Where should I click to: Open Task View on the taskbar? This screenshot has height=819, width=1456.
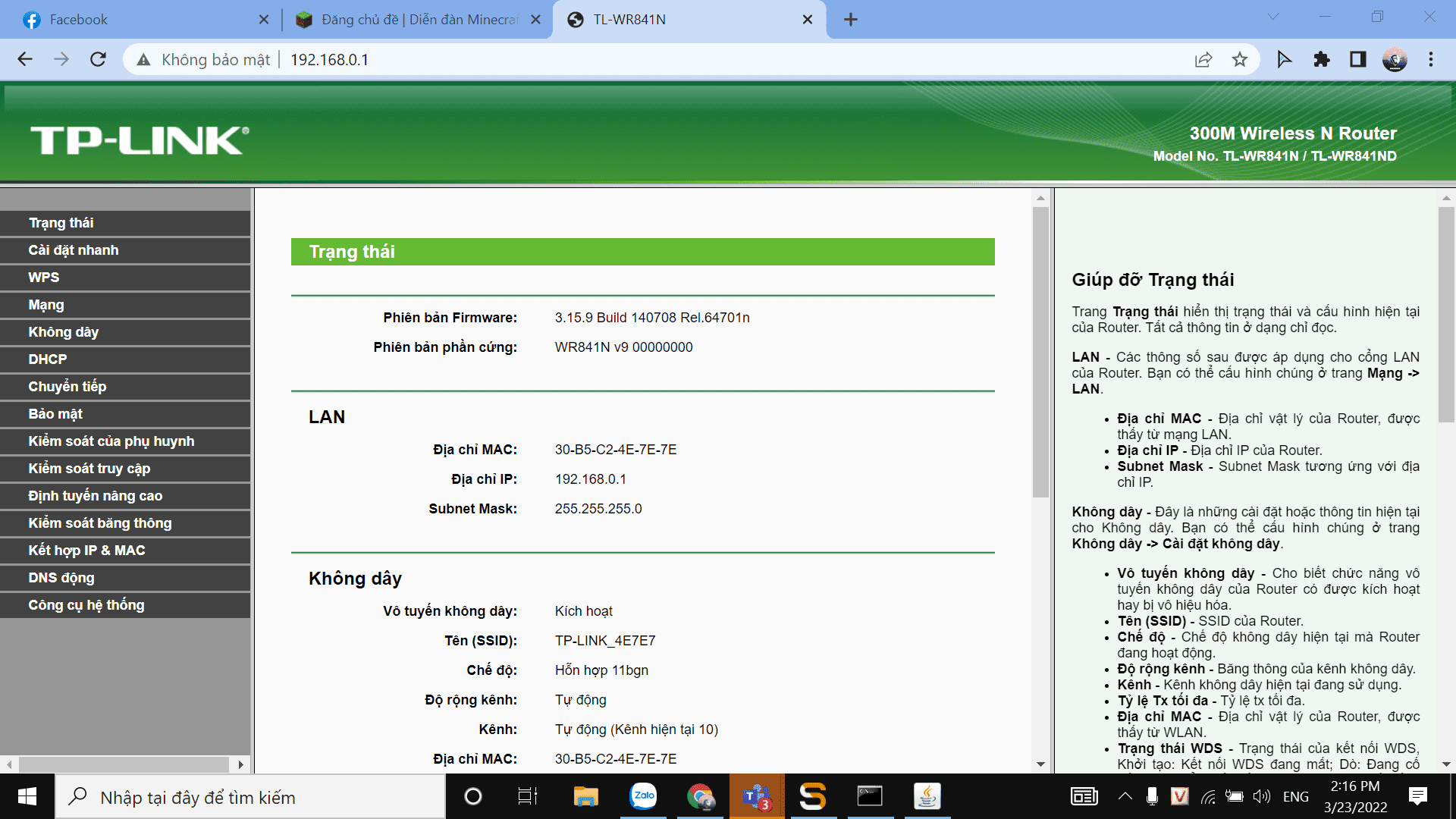[x=527, y=796]
